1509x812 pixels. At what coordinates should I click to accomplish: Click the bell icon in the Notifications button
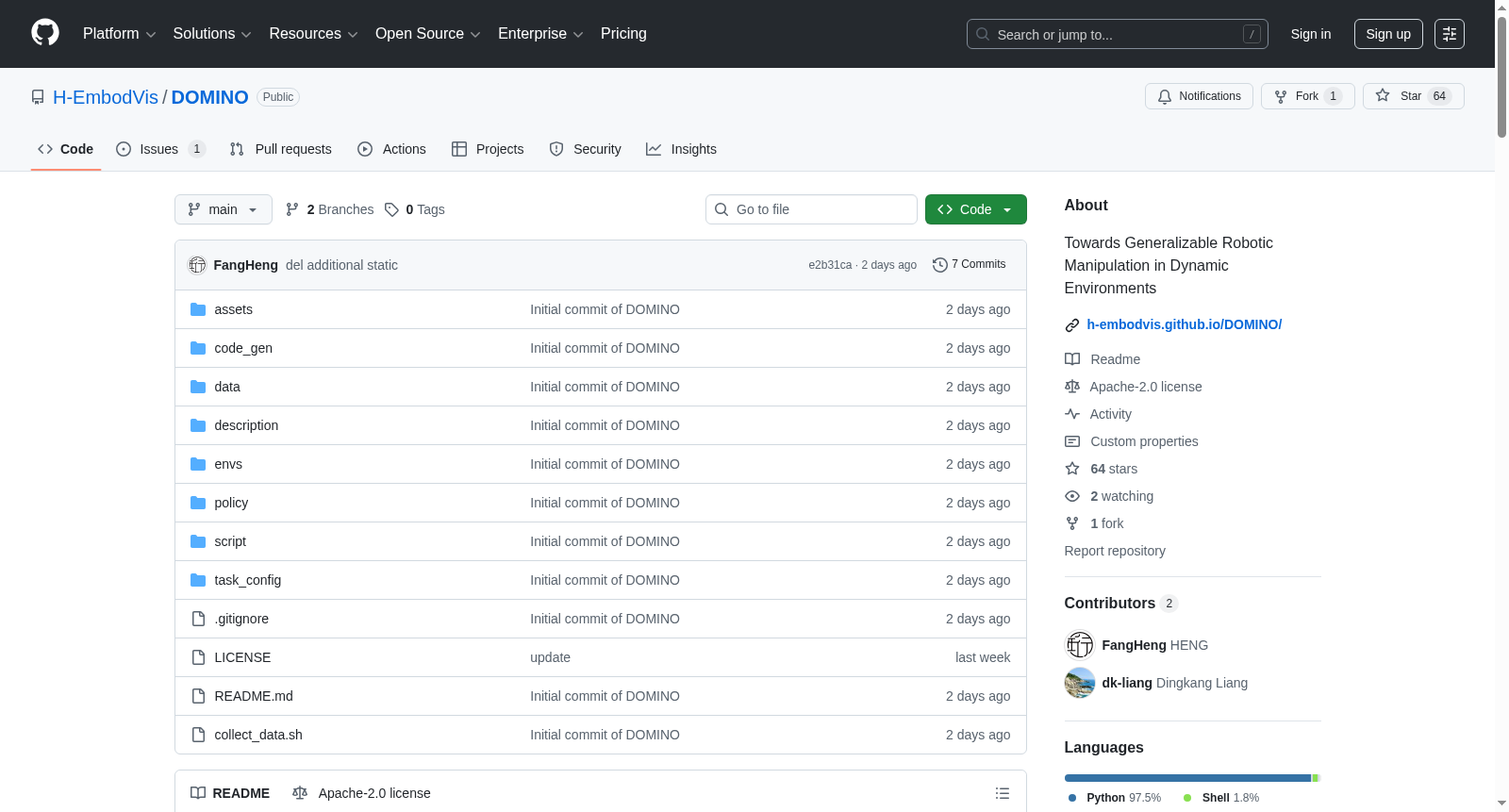(1165, 96)
